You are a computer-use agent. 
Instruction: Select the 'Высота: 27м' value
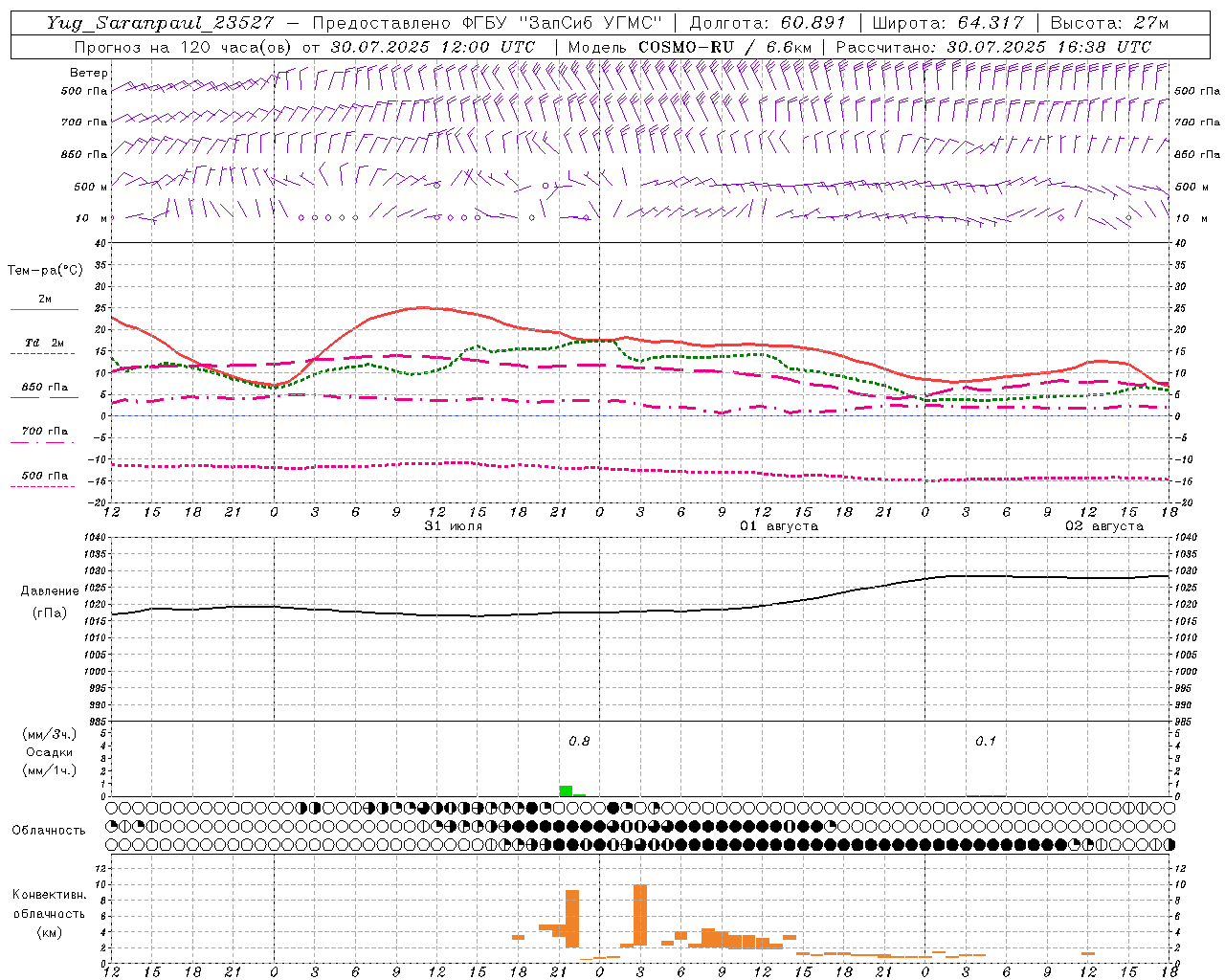tap(1109, 23)
